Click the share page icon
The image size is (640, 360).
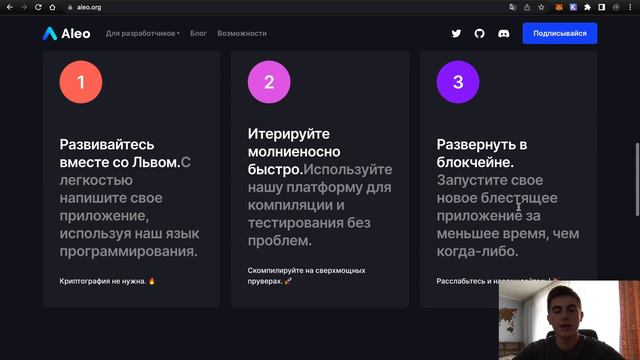click(527, 7)
